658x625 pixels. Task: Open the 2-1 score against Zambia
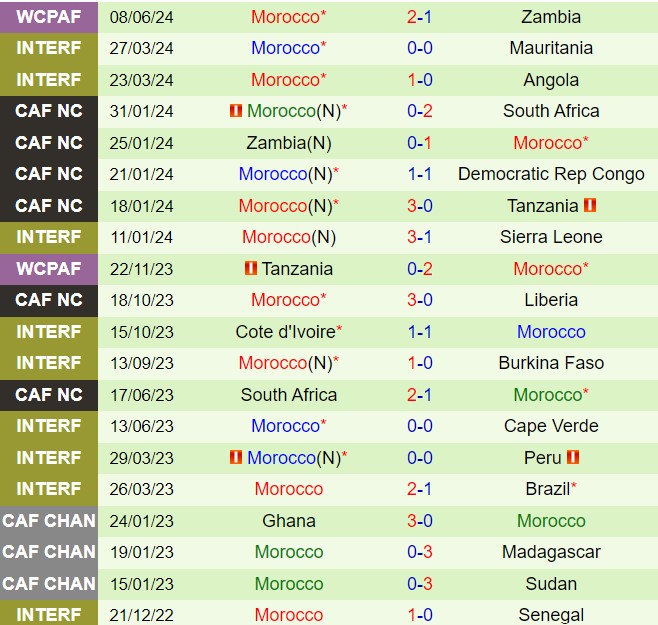point(419,17)
